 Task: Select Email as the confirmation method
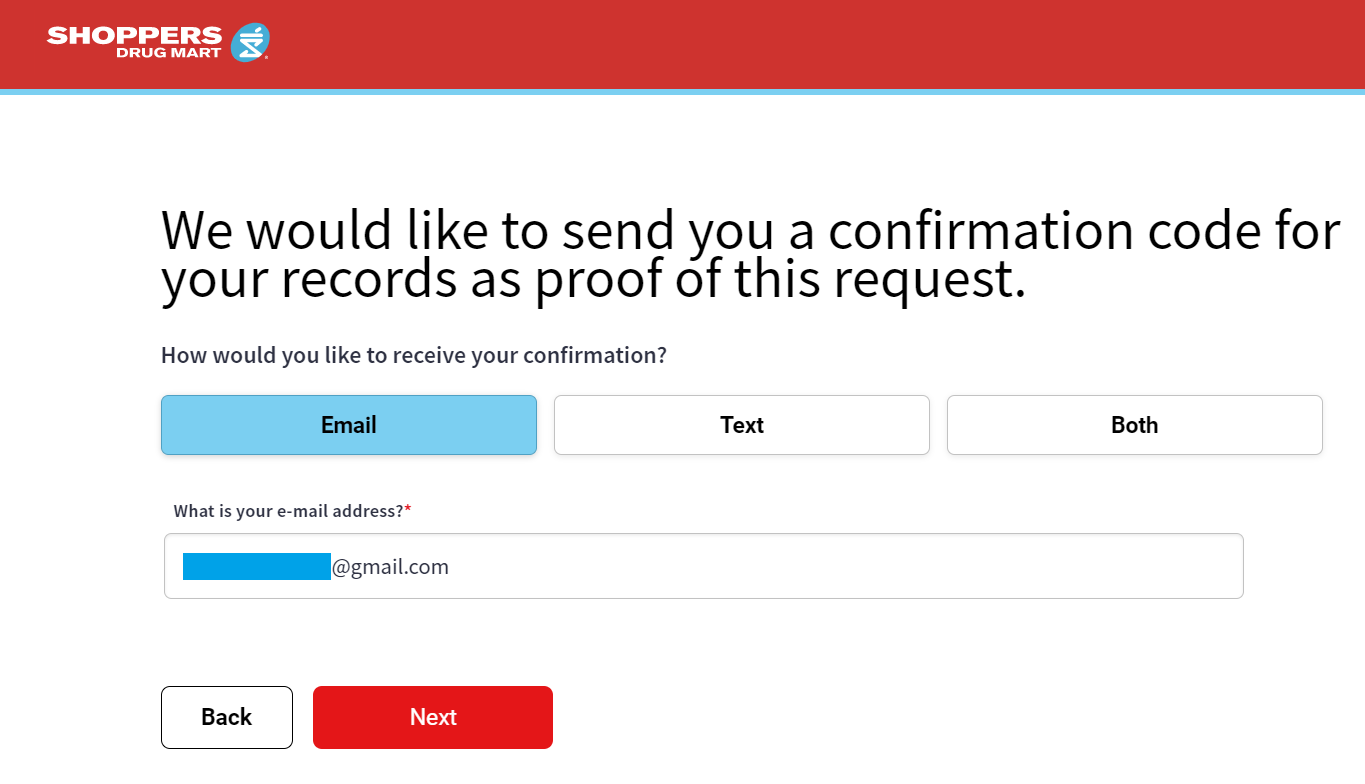click(x=349, y=425)
